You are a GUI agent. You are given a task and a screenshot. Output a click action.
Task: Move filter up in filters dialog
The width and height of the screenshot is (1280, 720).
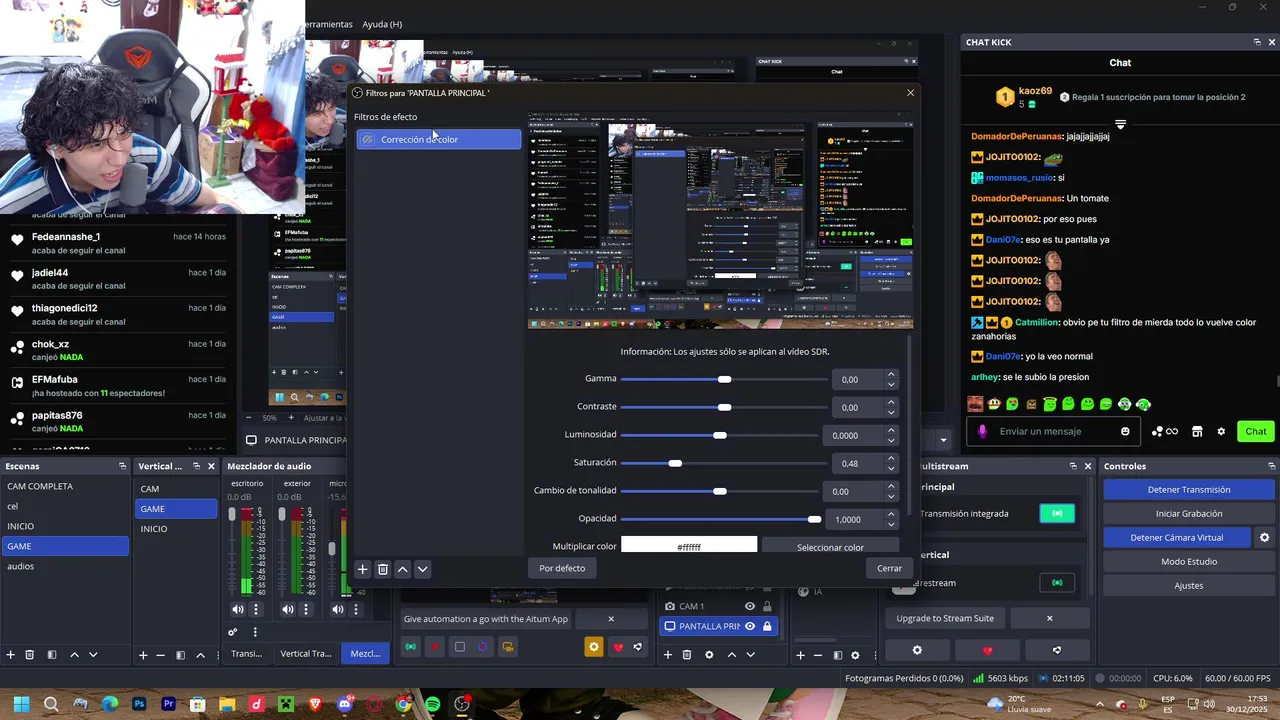(x=402, y=569)
